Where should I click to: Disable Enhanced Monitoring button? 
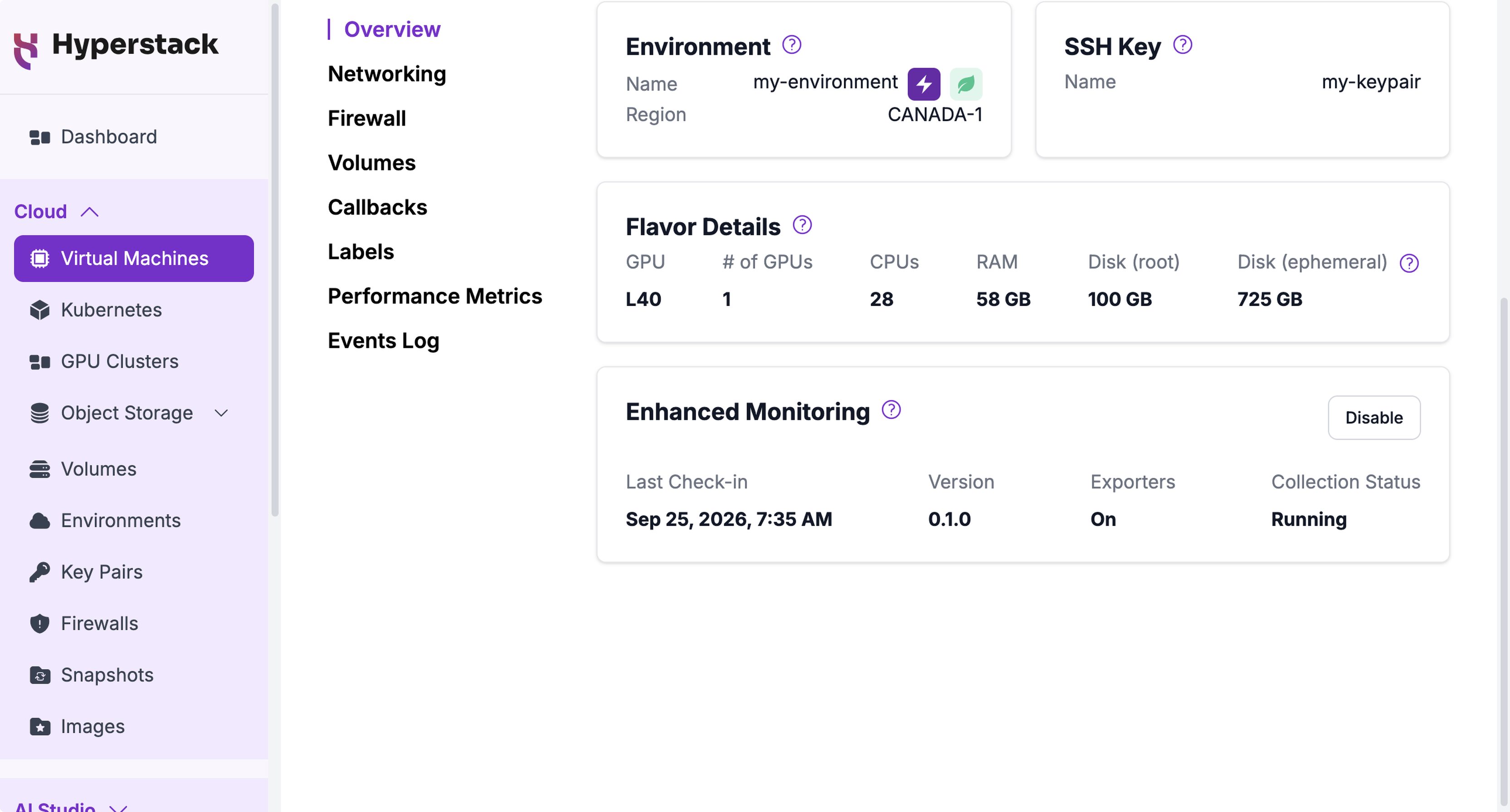click(x=1374, y=418)
